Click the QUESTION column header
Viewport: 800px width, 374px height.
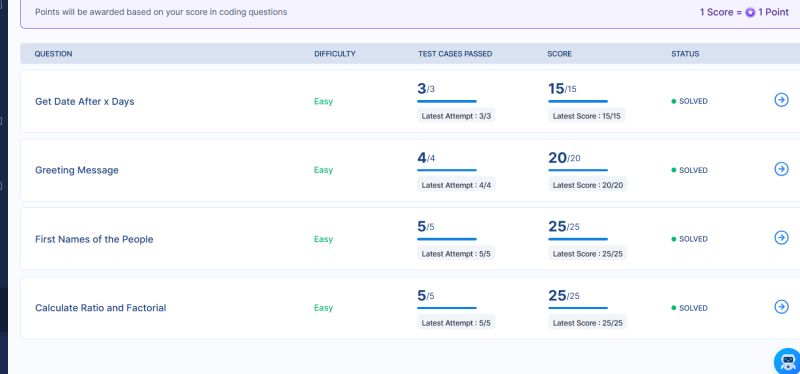tap(53, 54)
